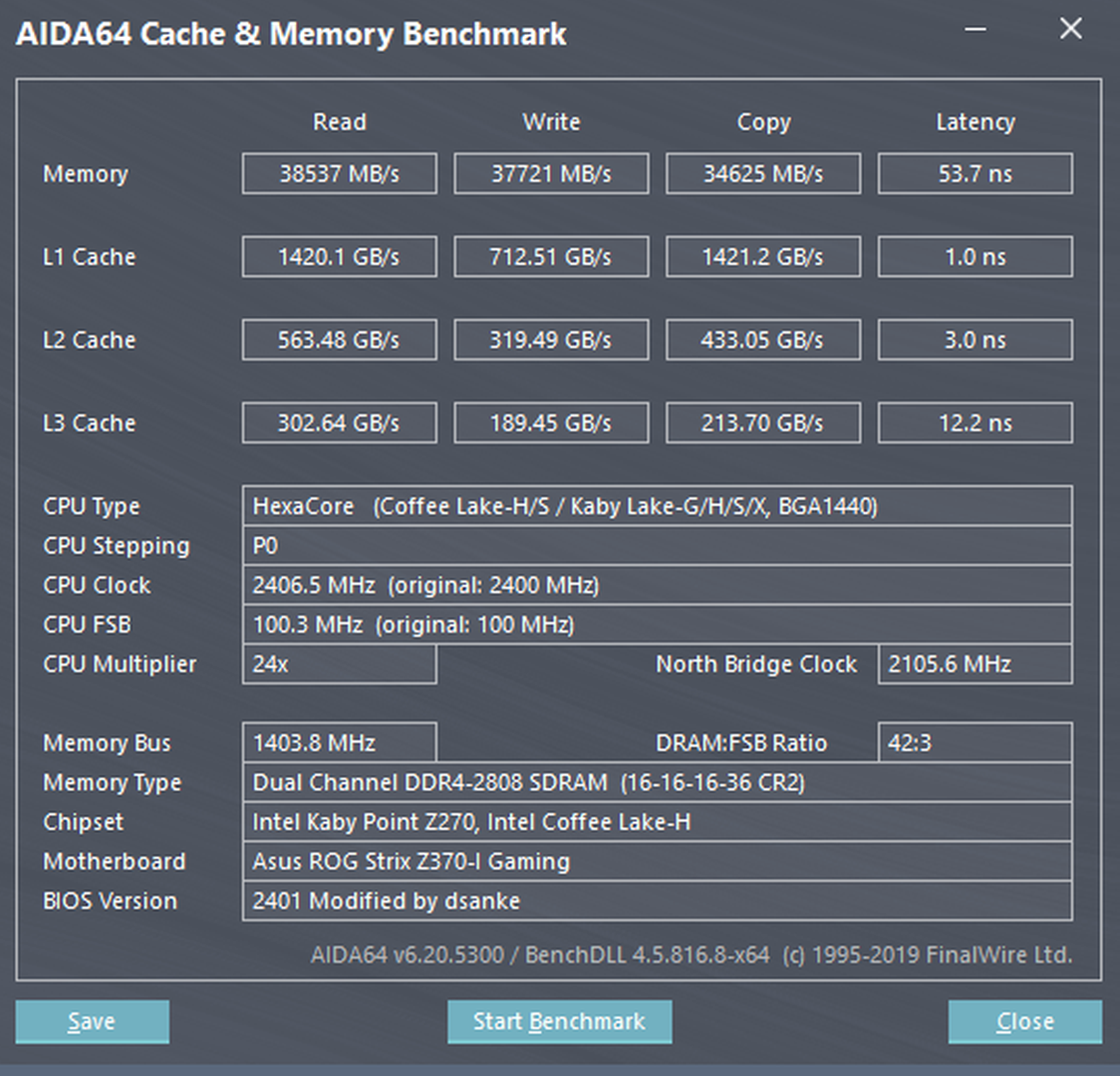Click CPU Multiplier 24x field
The image size is (1120, 1076).
pos(339,664)
